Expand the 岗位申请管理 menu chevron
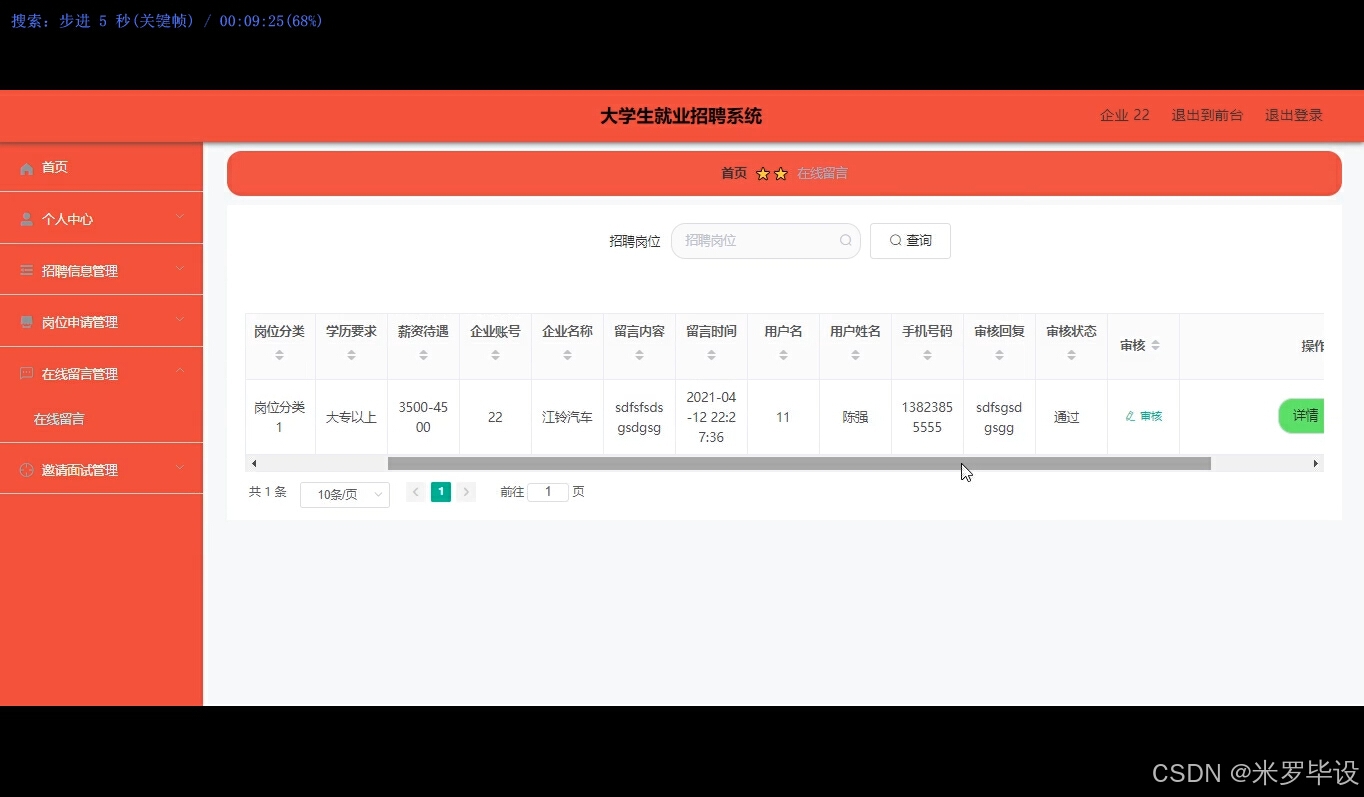 point(179,319)
